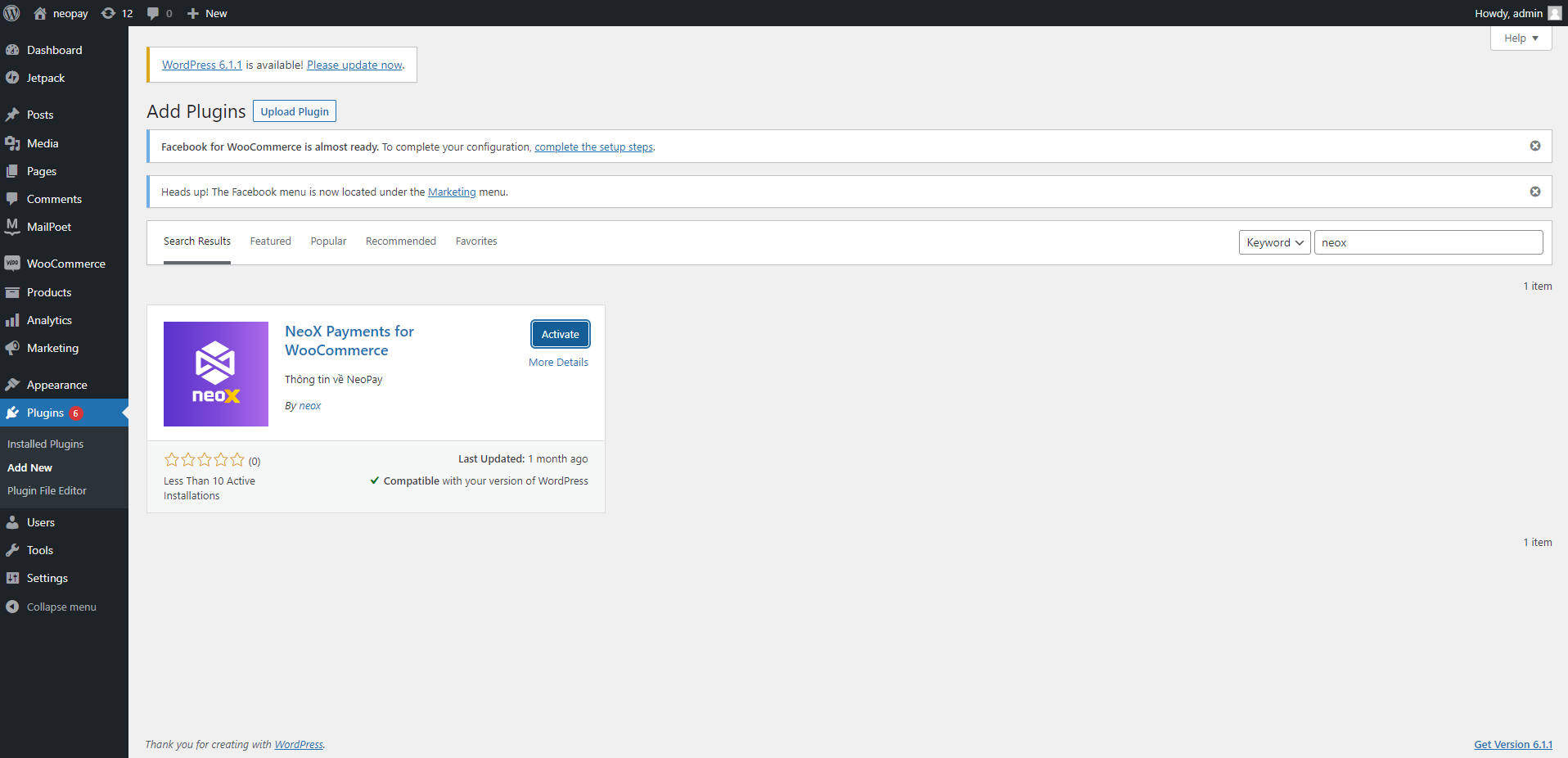Follow the complete the setup steps link
The width and height of the screenshot is (1568, 758).
593,147
